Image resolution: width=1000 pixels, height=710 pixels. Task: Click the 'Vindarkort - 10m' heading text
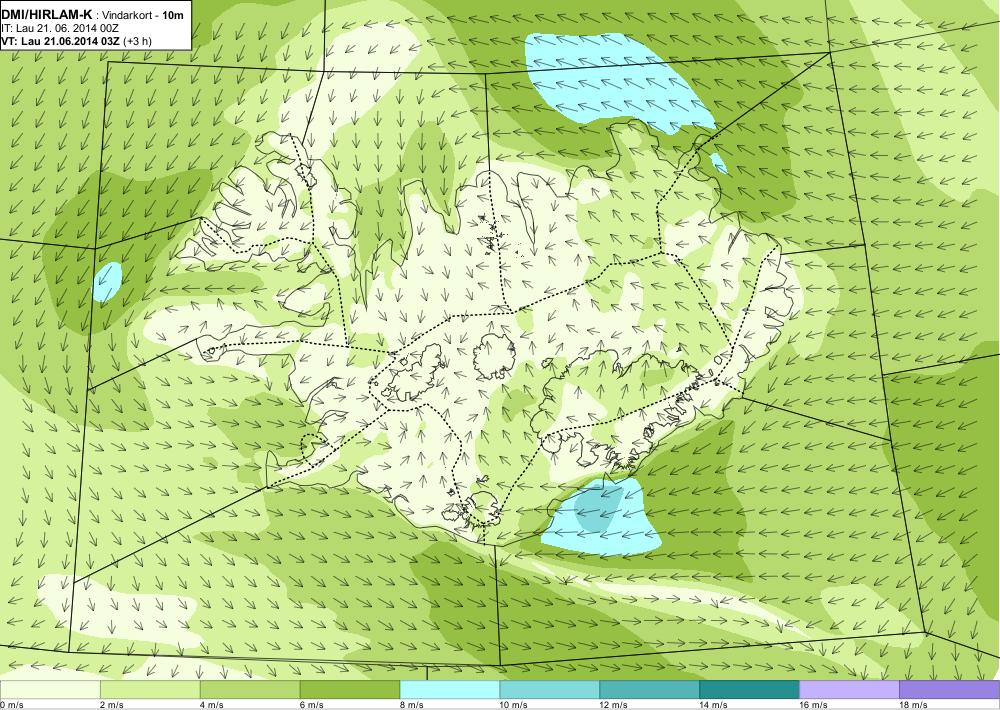(x=140, y=15)
